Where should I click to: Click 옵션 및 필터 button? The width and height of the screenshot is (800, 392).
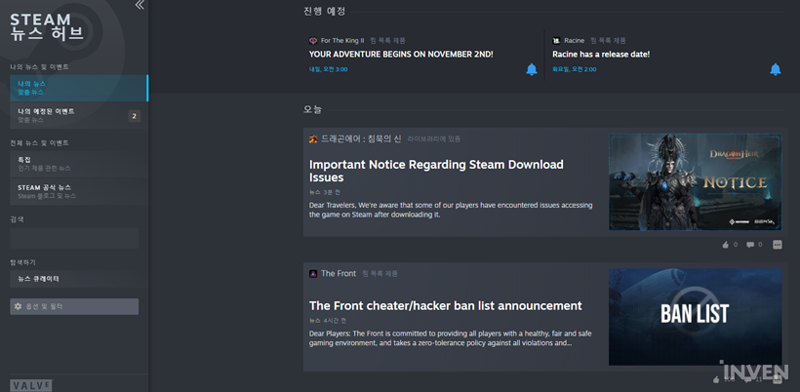click(74, 306)
